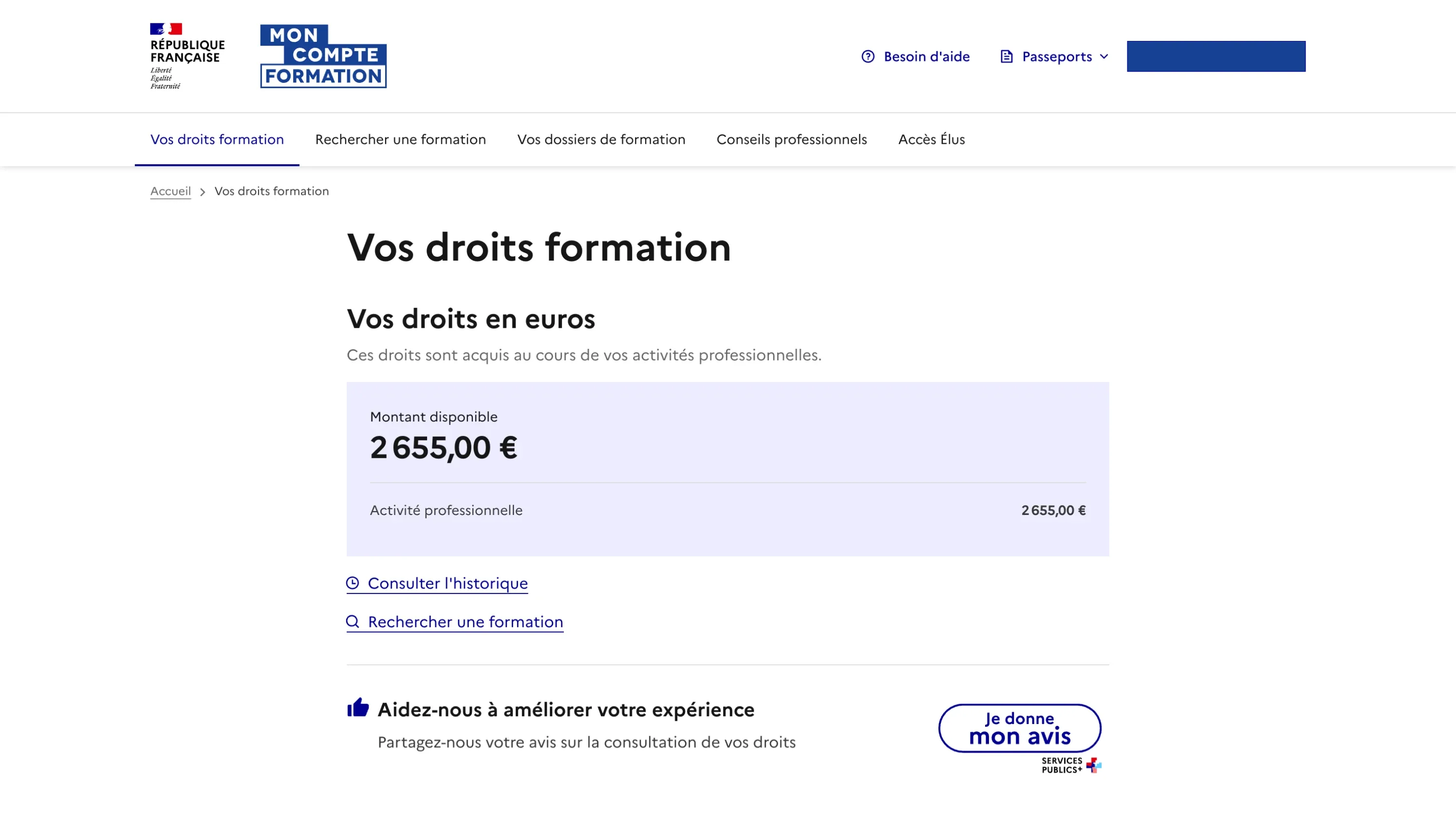Click the thumbs-up feedback icon

click(358, 708)
